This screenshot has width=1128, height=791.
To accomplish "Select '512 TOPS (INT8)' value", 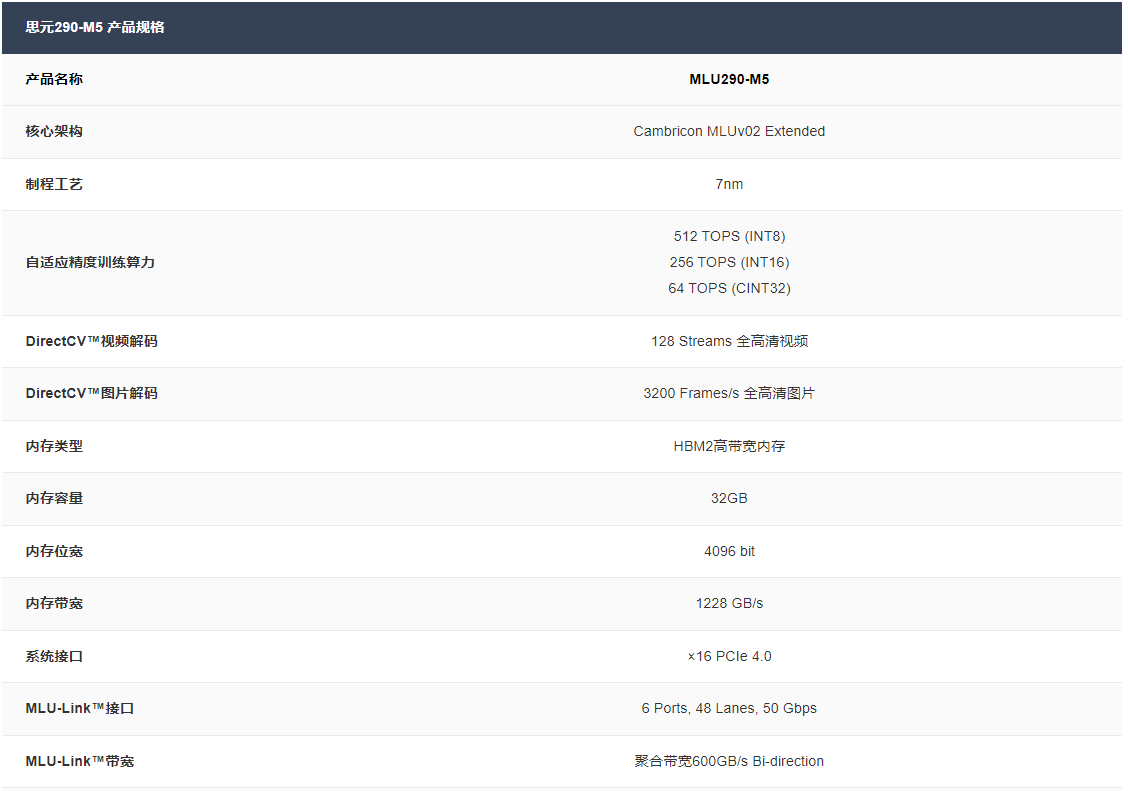I will click(x=729, y=237).
